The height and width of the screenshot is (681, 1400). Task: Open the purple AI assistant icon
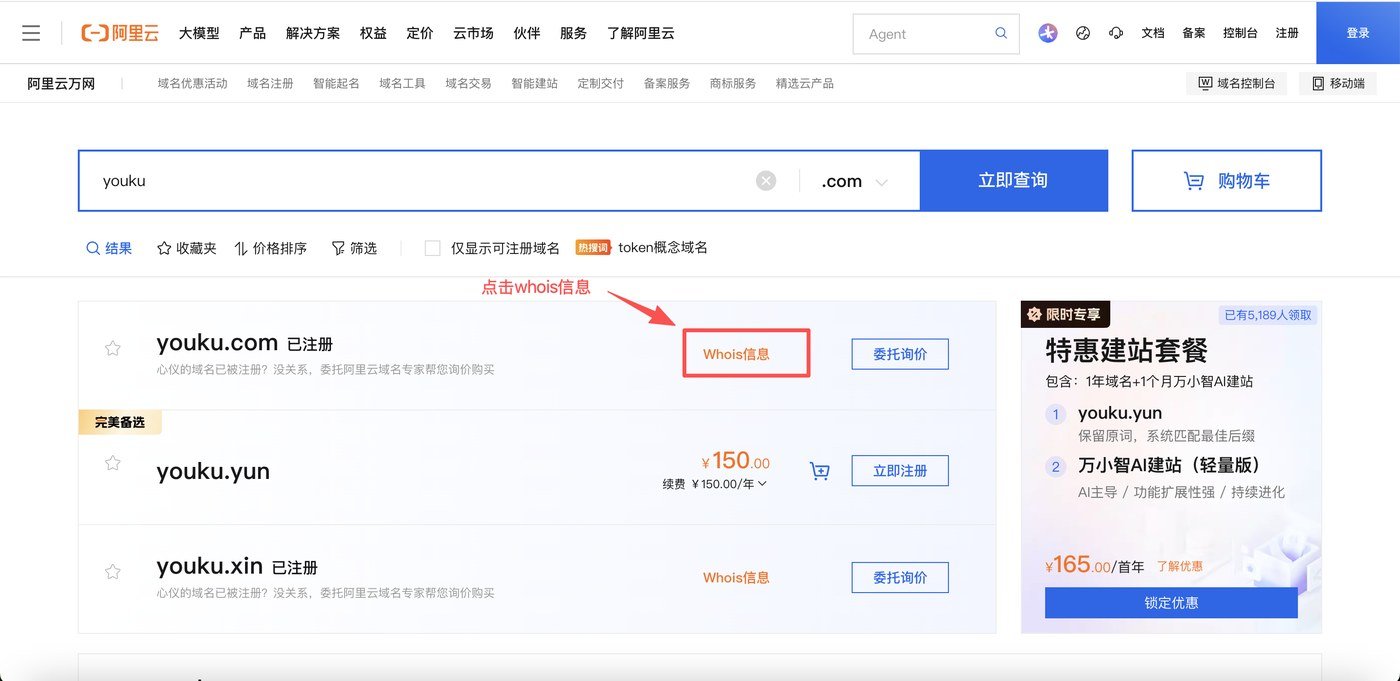pos(1048,33)
